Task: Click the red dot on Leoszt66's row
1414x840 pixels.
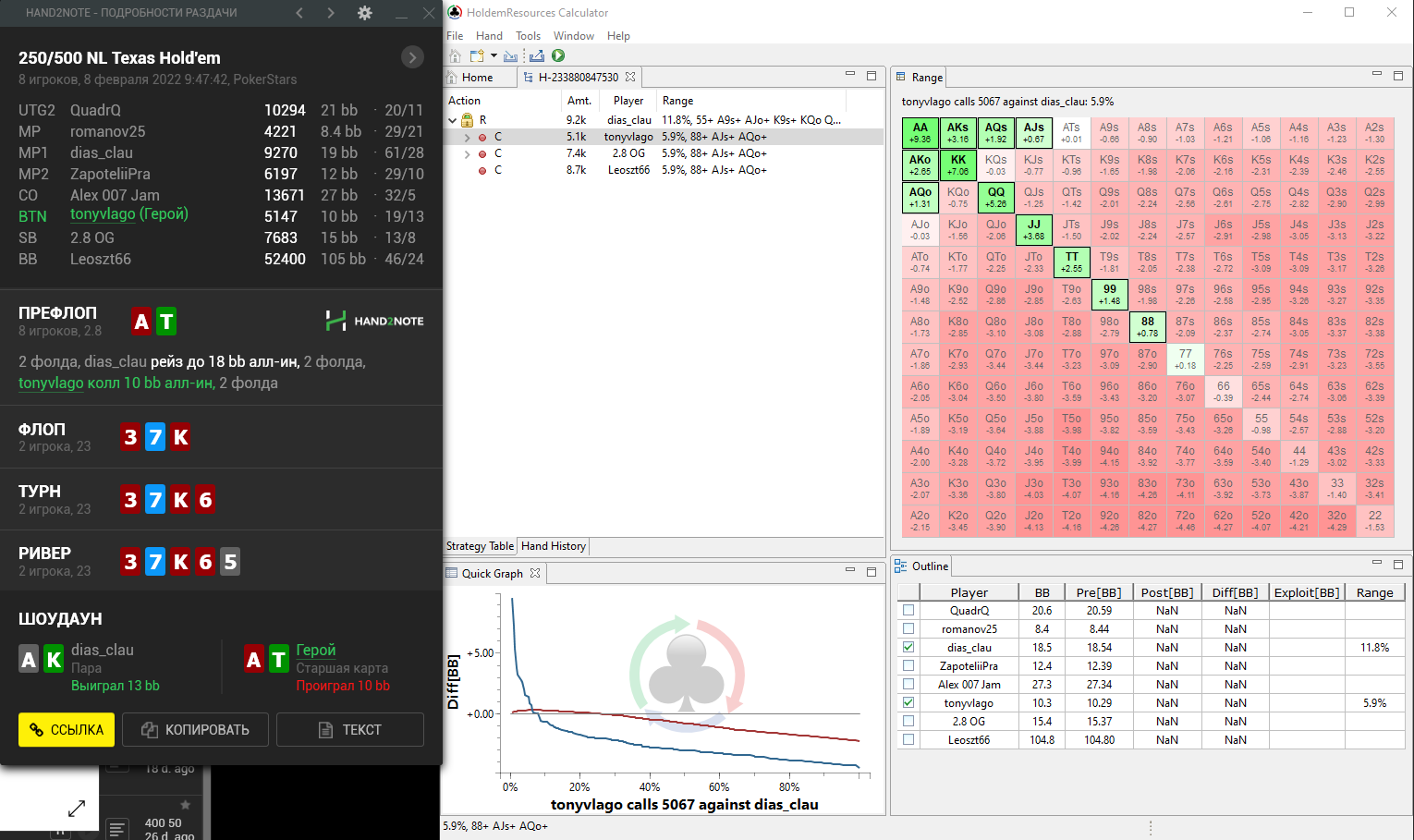Action: 481,170
